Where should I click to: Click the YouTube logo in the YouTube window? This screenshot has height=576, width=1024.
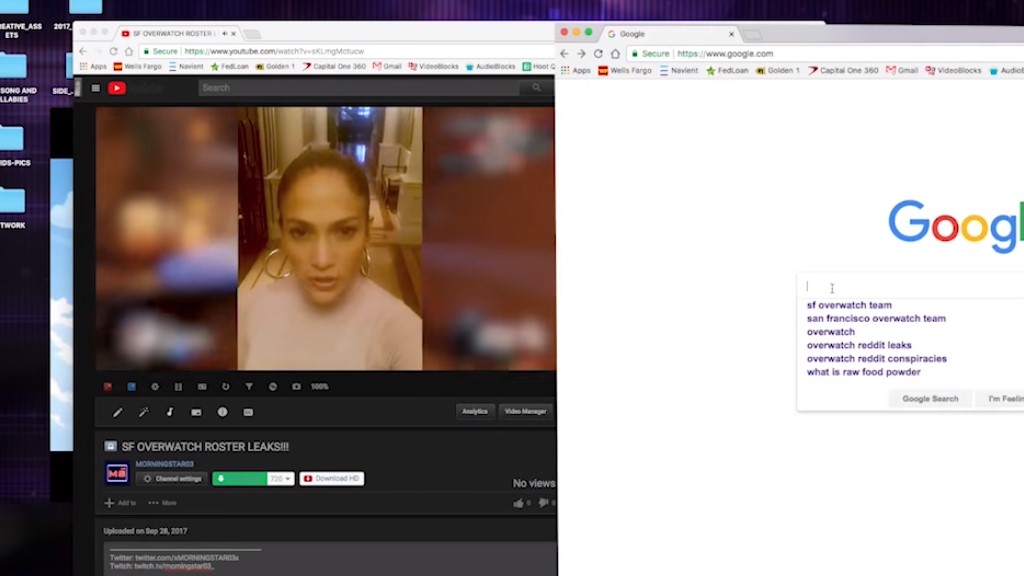point(117,88)
